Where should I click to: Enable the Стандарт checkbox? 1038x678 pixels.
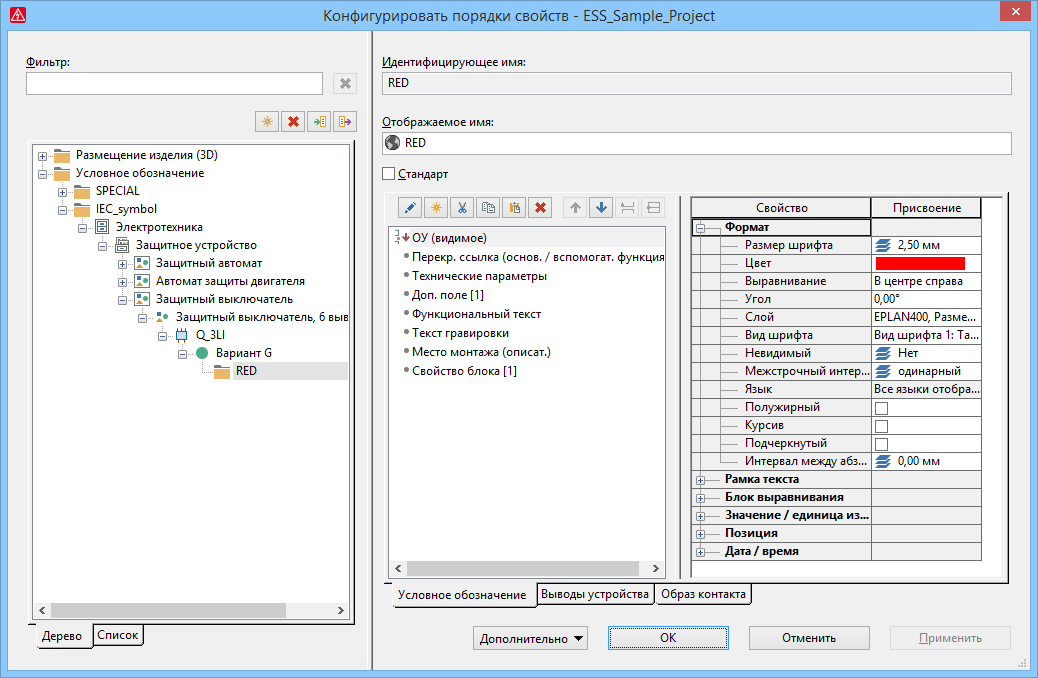point(389,174)
